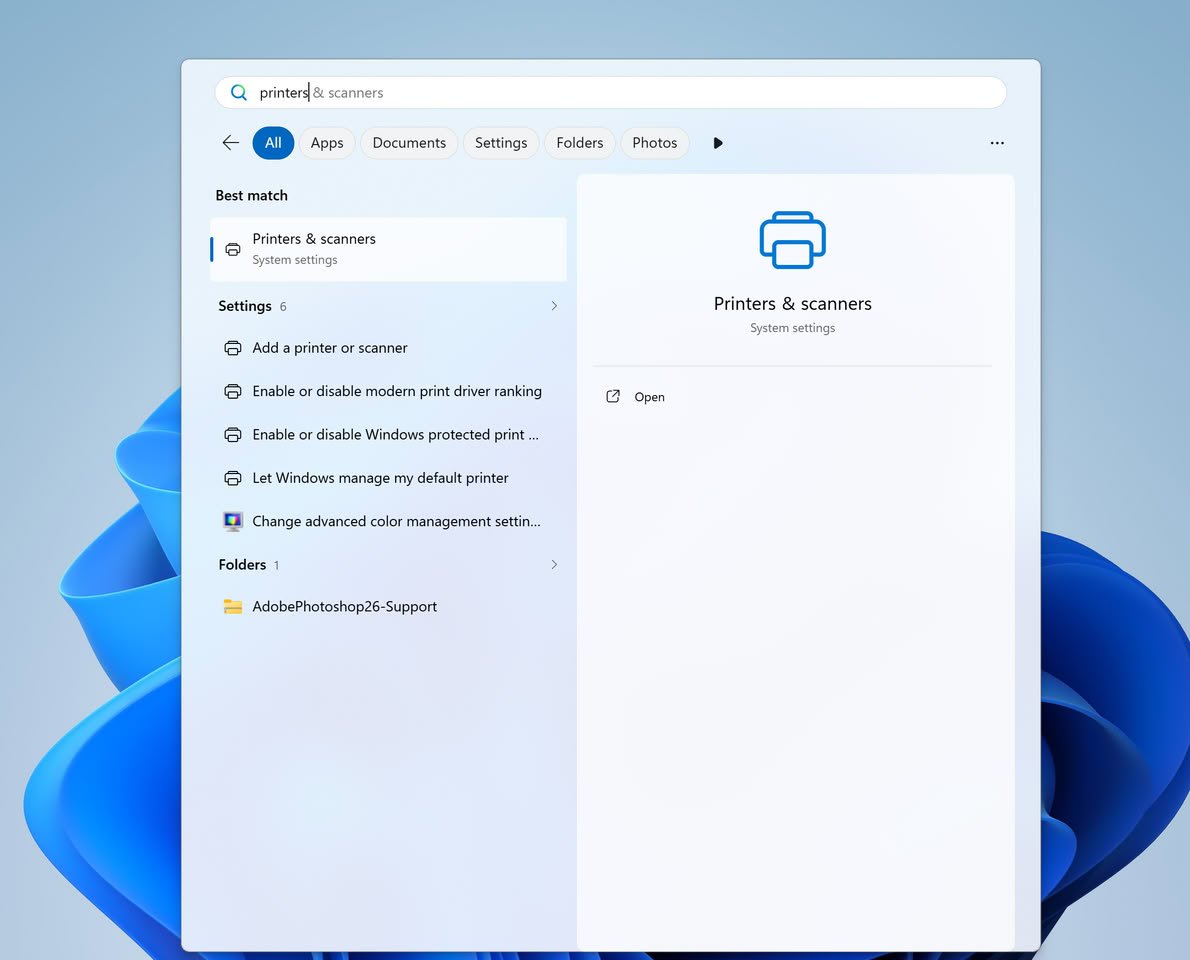
Task: Click color management monitor icon
Action: point(233,521)
